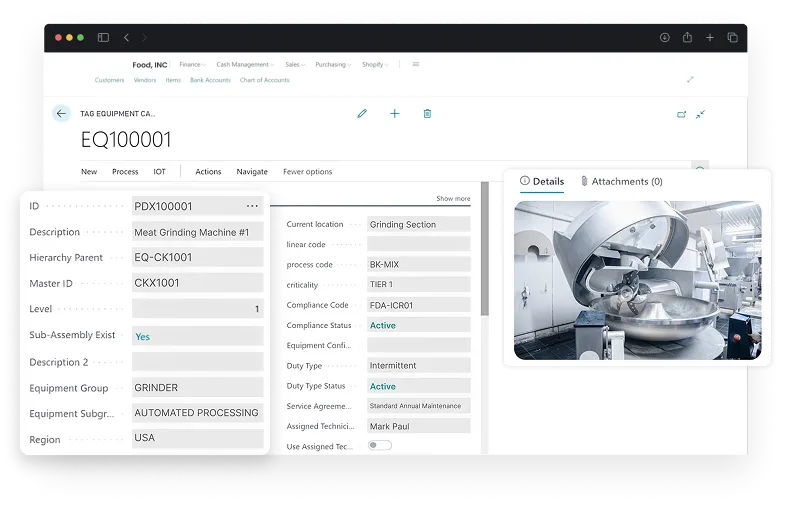Click the info icon on Details tab
792x508 pixels.
[x=525, y=181]
